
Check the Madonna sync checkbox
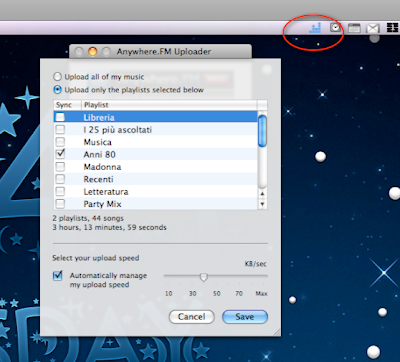[60, 167]
